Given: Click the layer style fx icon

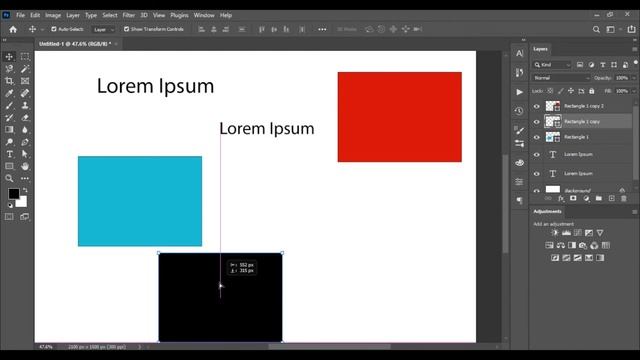Looking at the screenshot, I should (561, 198).
